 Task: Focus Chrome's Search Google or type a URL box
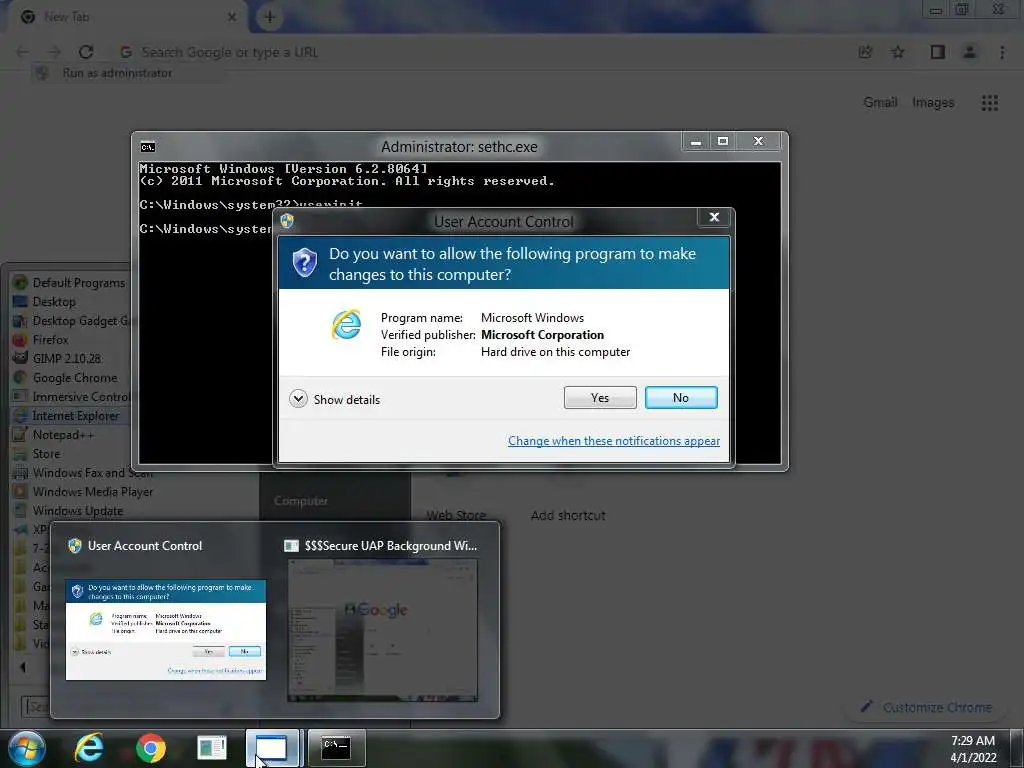(483, 52)
